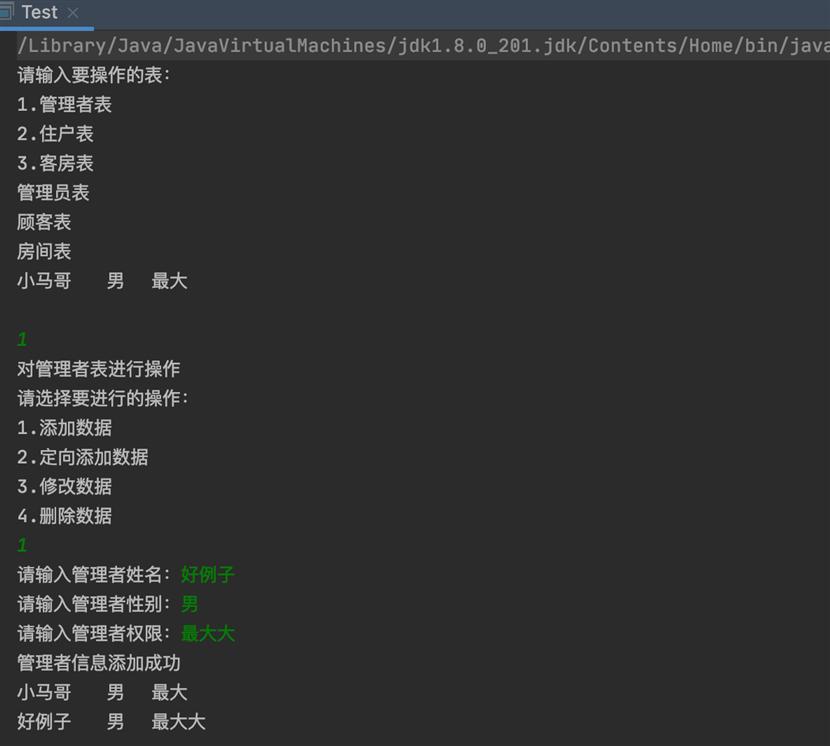Click the '3.修改数据' menu line
Viewport: 830px width, 746px height.
[x=64, y=487]
